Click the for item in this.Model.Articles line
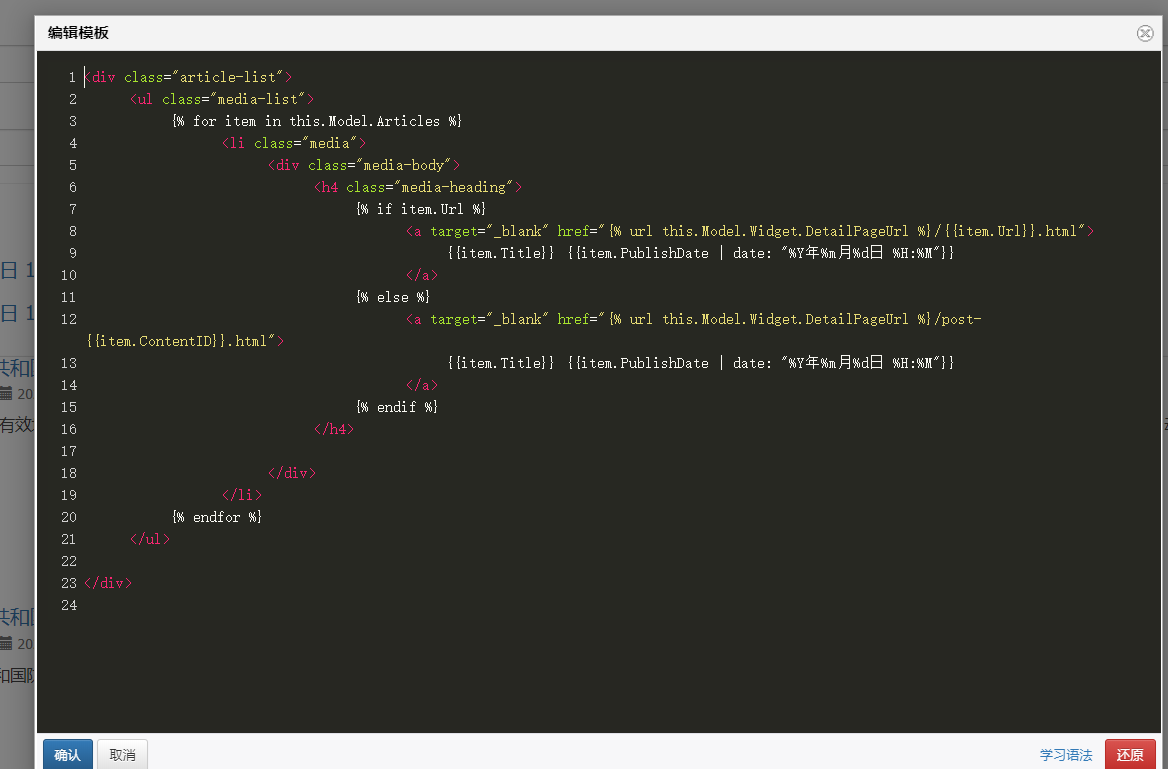The image size is (1168, 769). [x=317, y=121]
